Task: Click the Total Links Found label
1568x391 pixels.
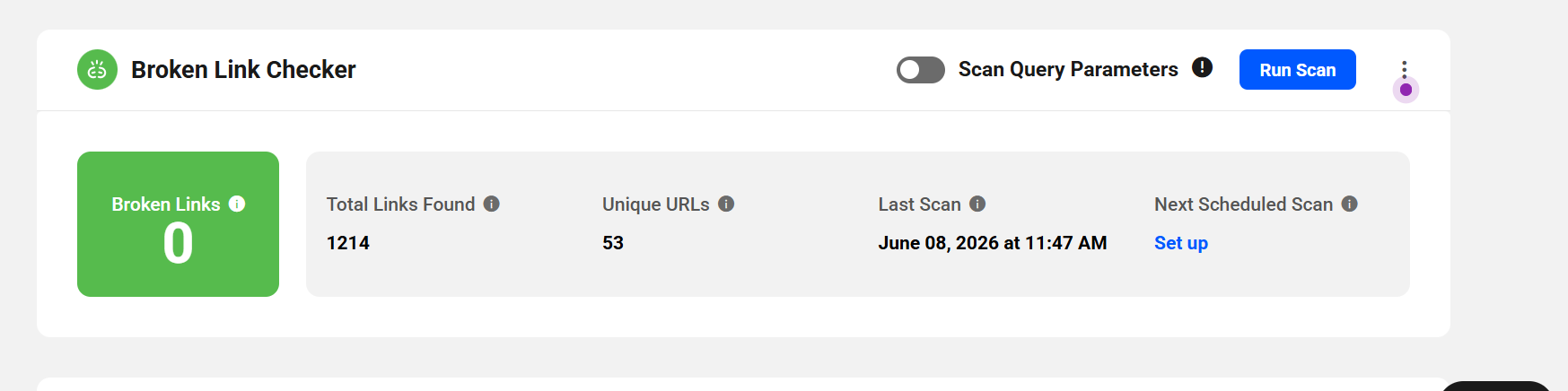Action: 400,204
